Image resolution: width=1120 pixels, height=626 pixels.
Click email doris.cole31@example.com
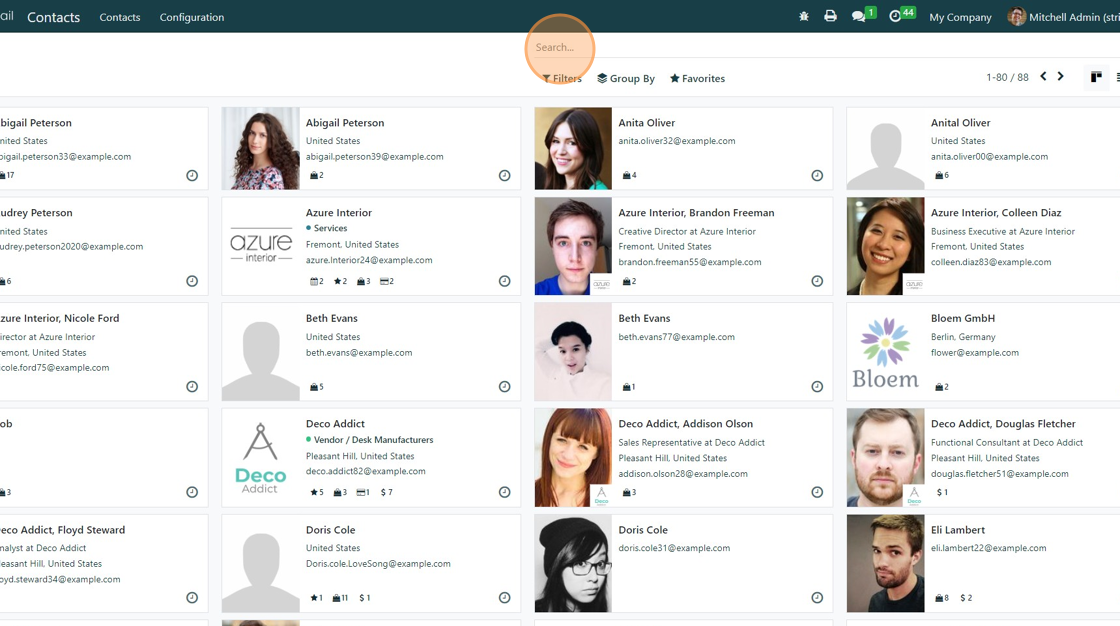pyautogui.click(x=674, y=548)
